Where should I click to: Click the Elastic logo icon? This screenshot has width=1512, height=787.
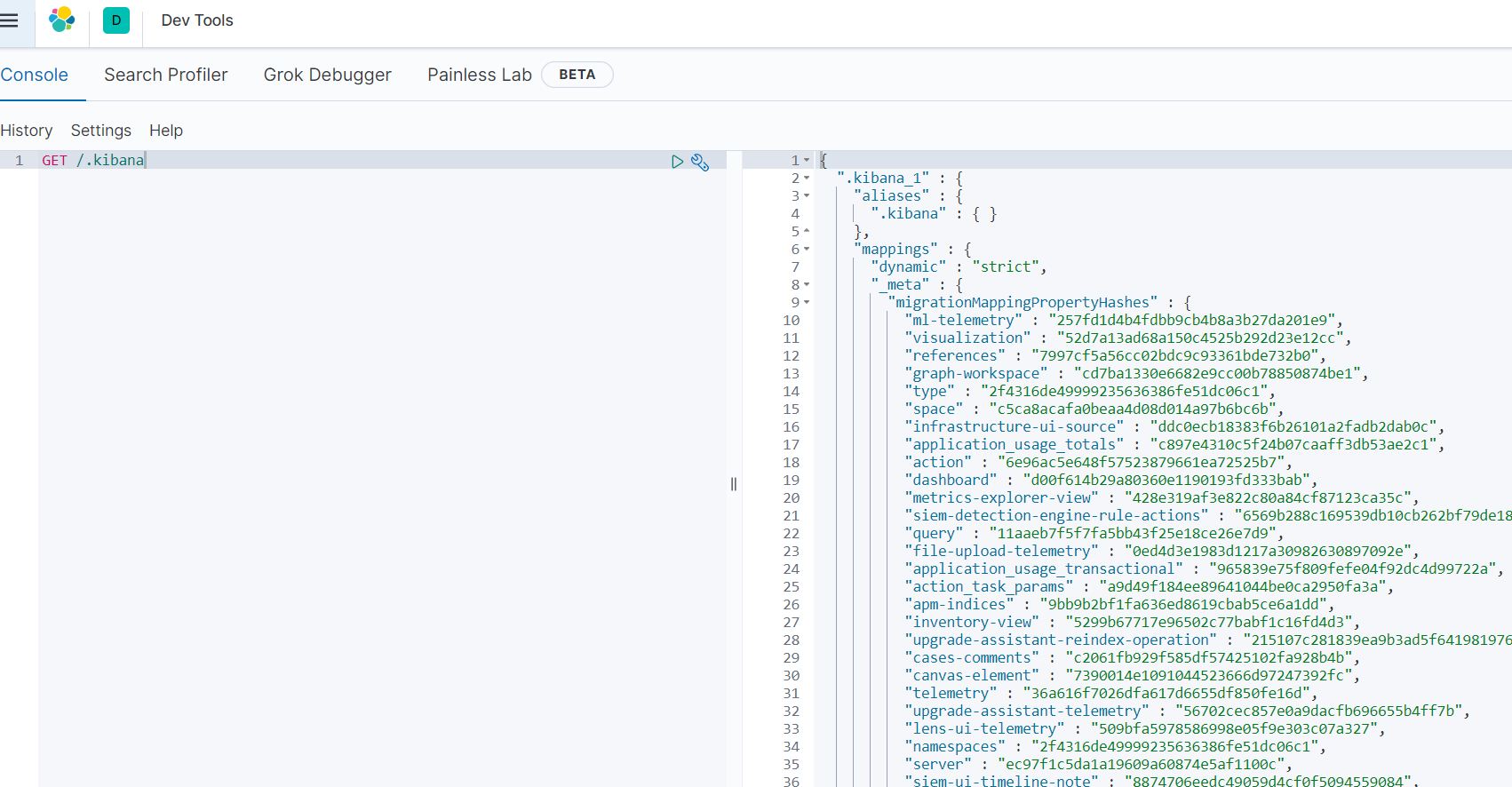point(62,20)
